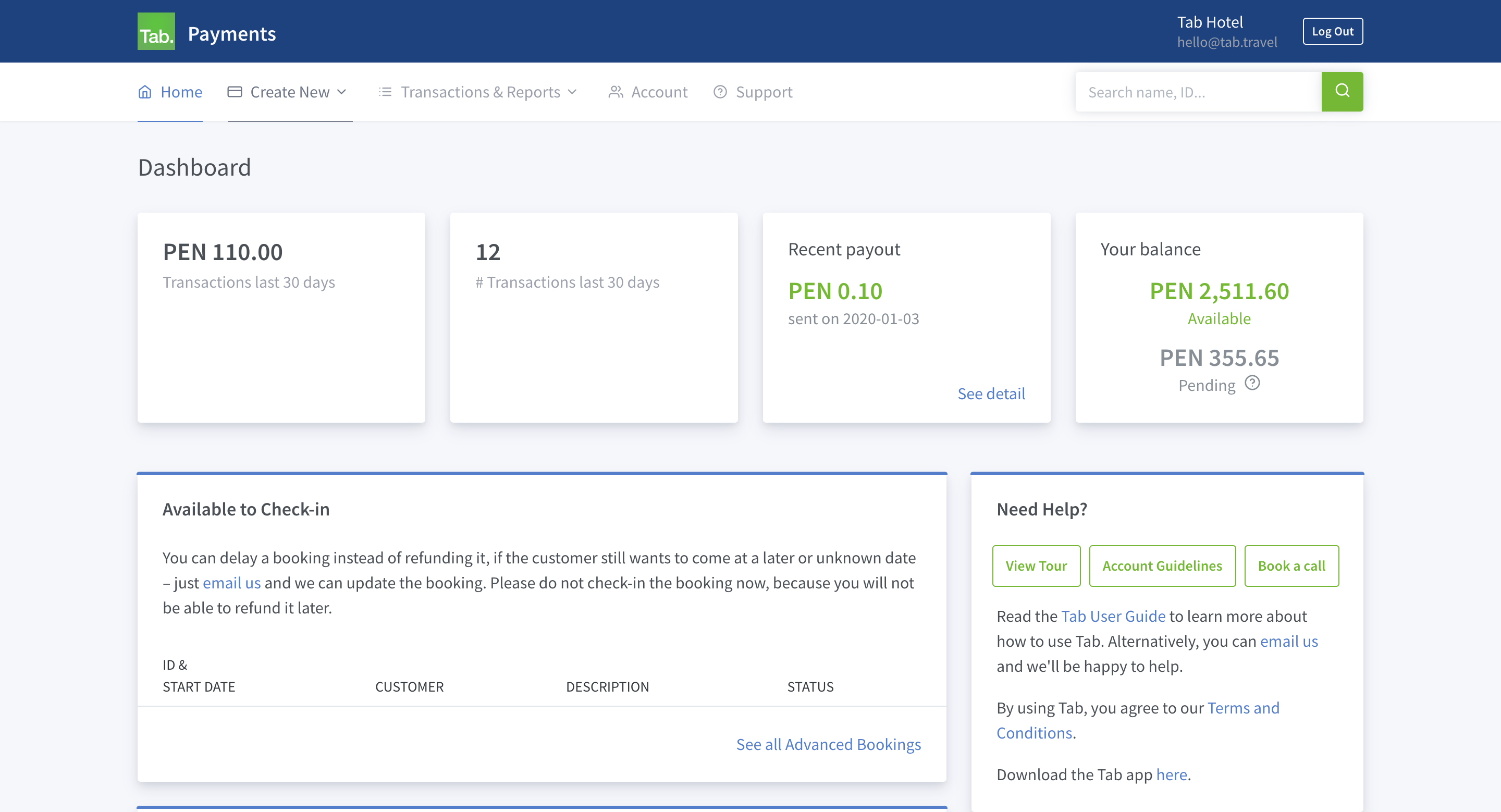Viewport: 1501px width, 812px height.
Task: Click the Pending balance help icon
Action: click(1252, 383)
